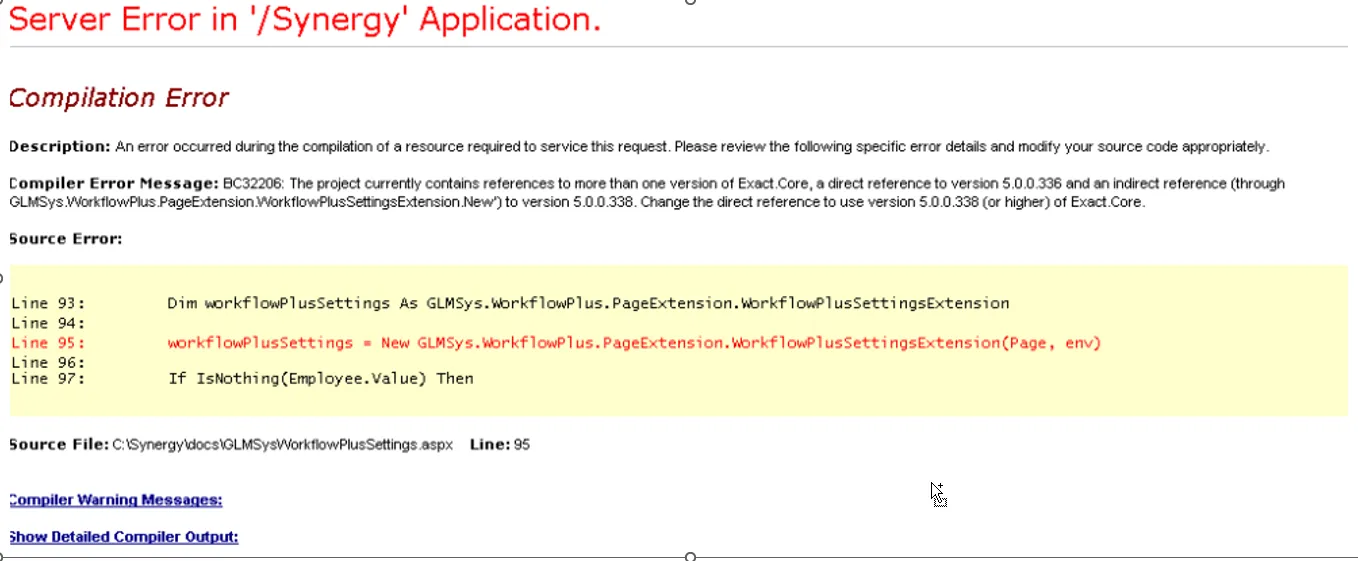Click the top center selection handle
The height and width of the screenshot is (561, 1358).
[689, 1]
